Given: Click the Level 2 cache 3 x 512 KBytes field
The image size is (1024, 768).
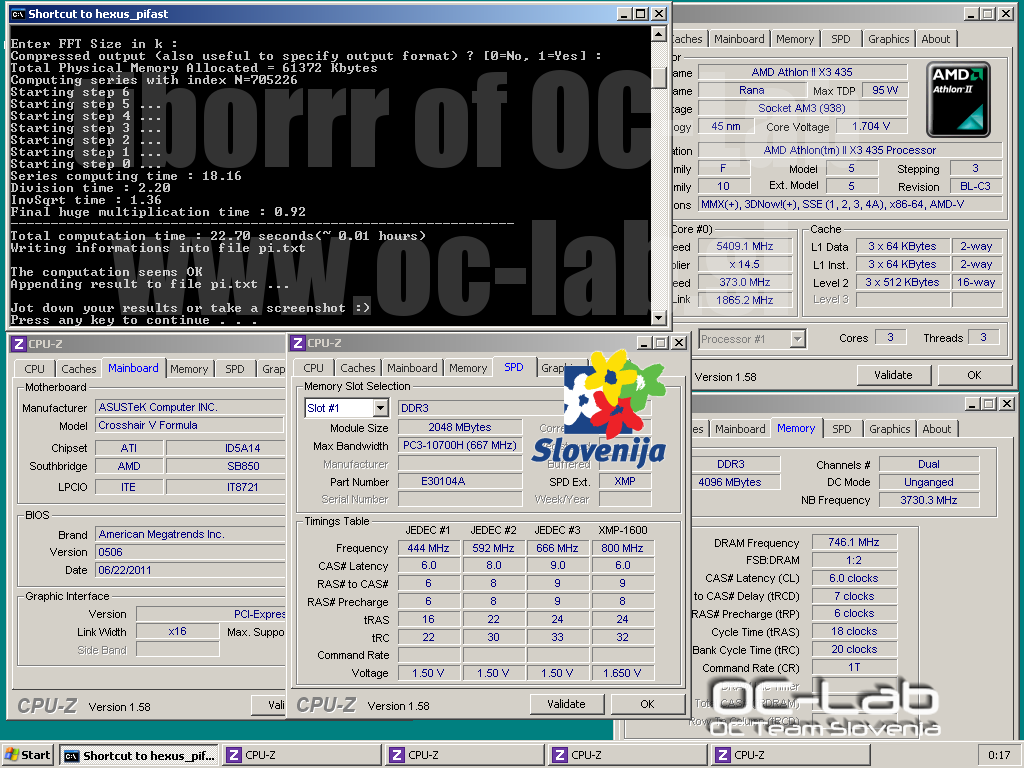Looking at the screenshot, I should (902, 282).
